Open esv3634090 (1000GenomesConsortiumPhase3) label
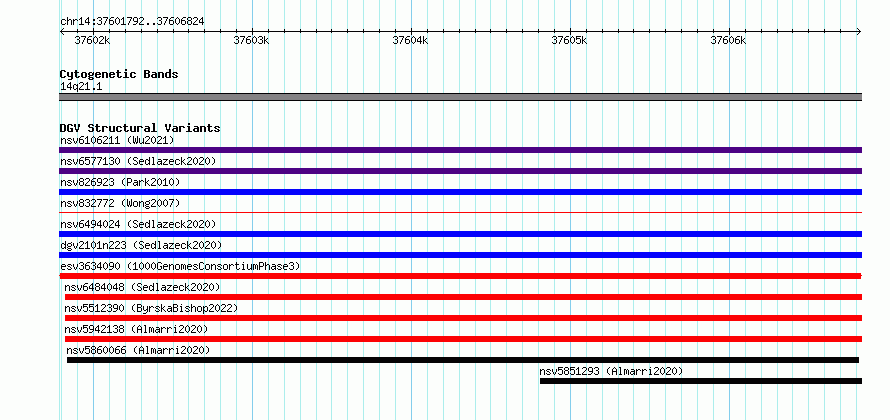Viewport: 890px width, 420px height. pyautogui.click(x=180, y=266)
